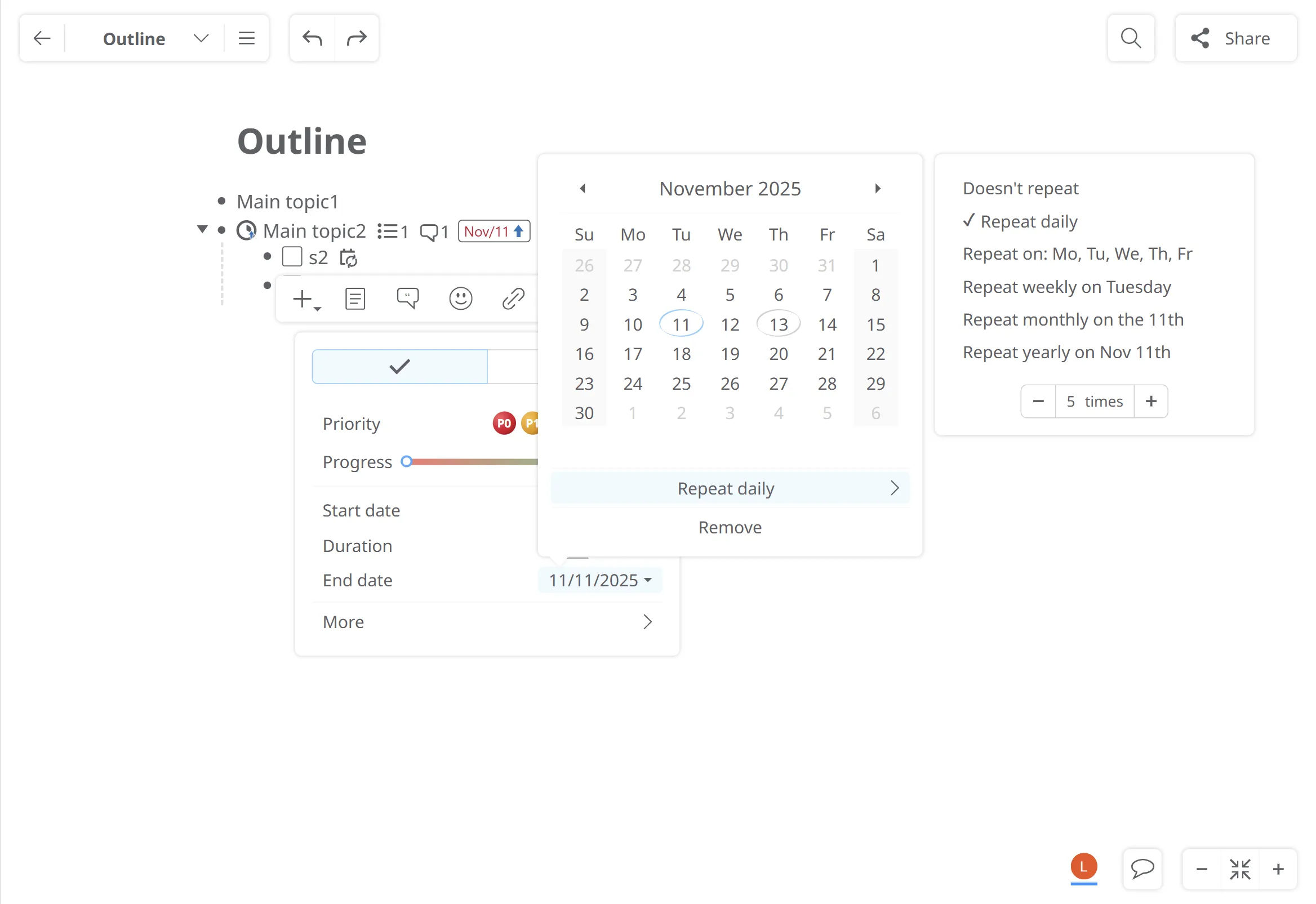Click the hyperlink attach icon
This screenshot has width=1316, height=904.
tap(513, 299)
